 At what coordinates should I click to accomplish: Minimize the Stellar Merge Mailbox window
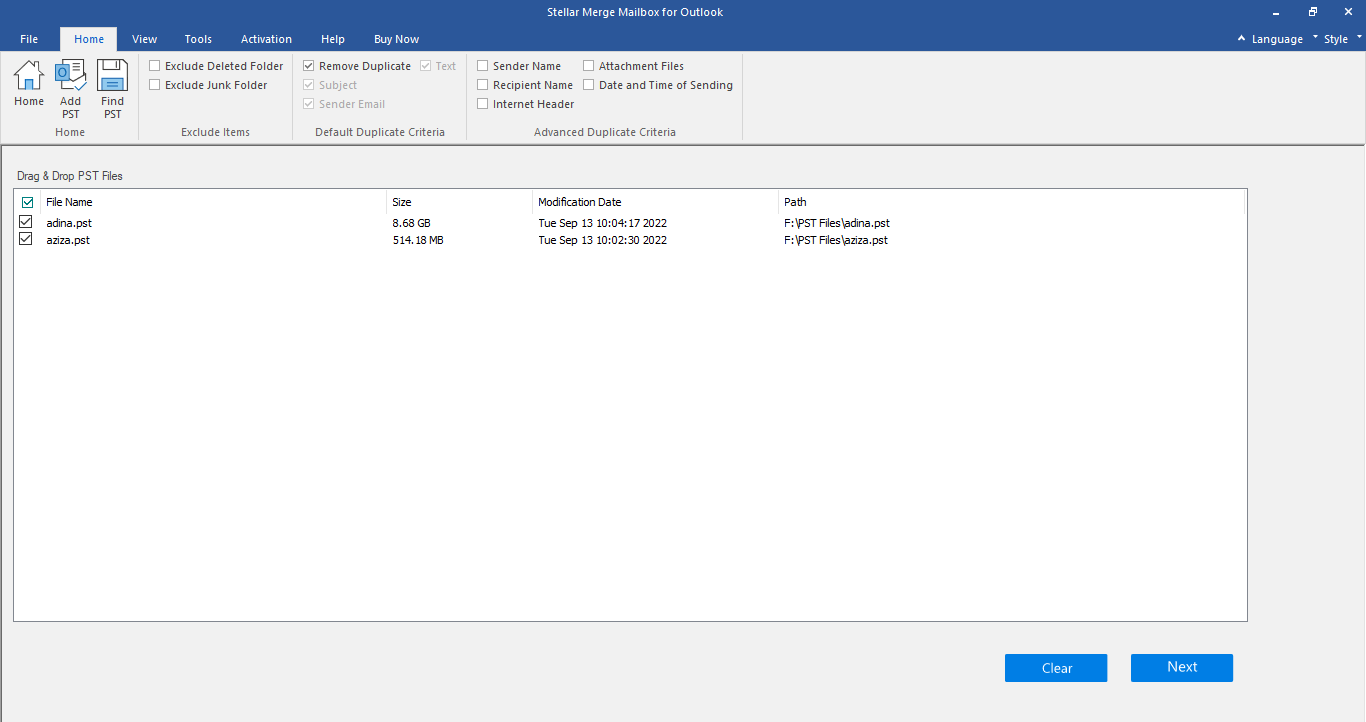point(1278,12)
